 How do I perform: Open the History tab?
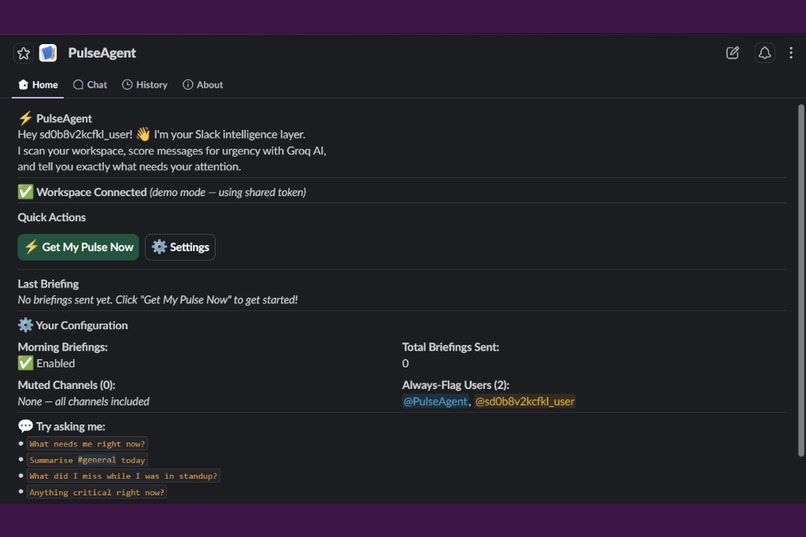tap(145, 85)
